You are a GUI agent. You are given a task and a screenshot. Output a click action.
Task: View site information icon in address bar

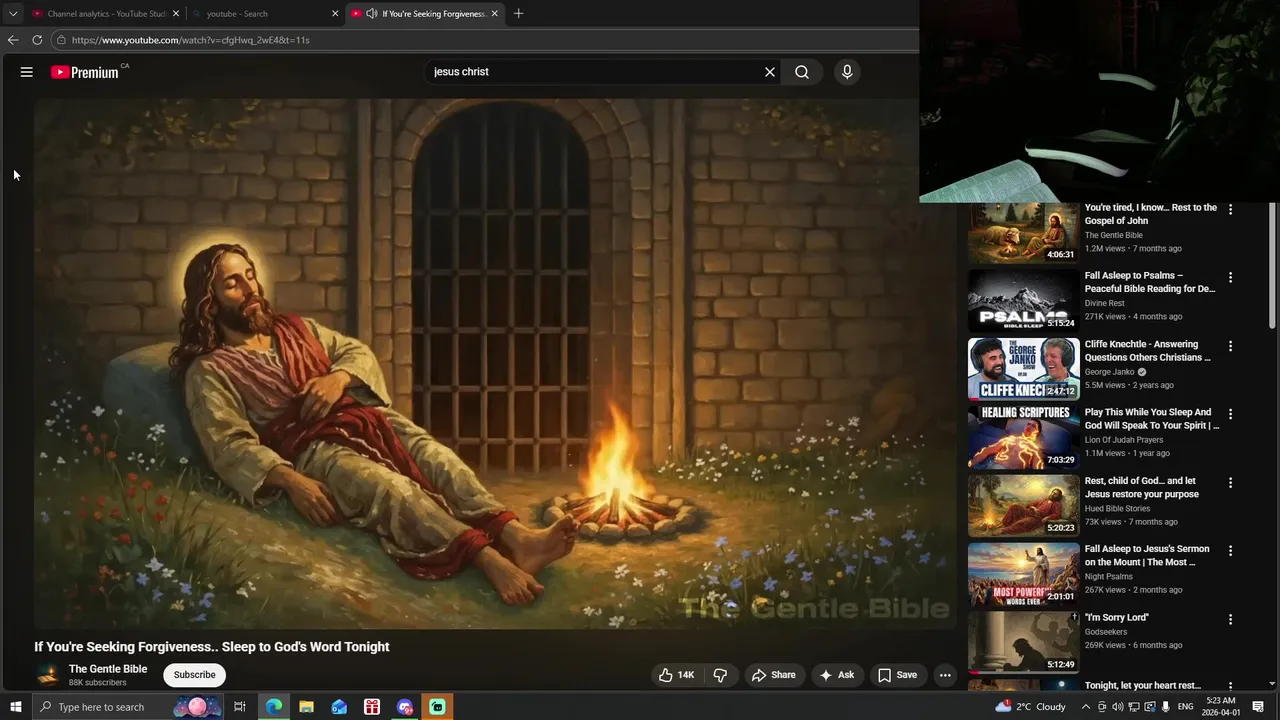click(61, 40)
